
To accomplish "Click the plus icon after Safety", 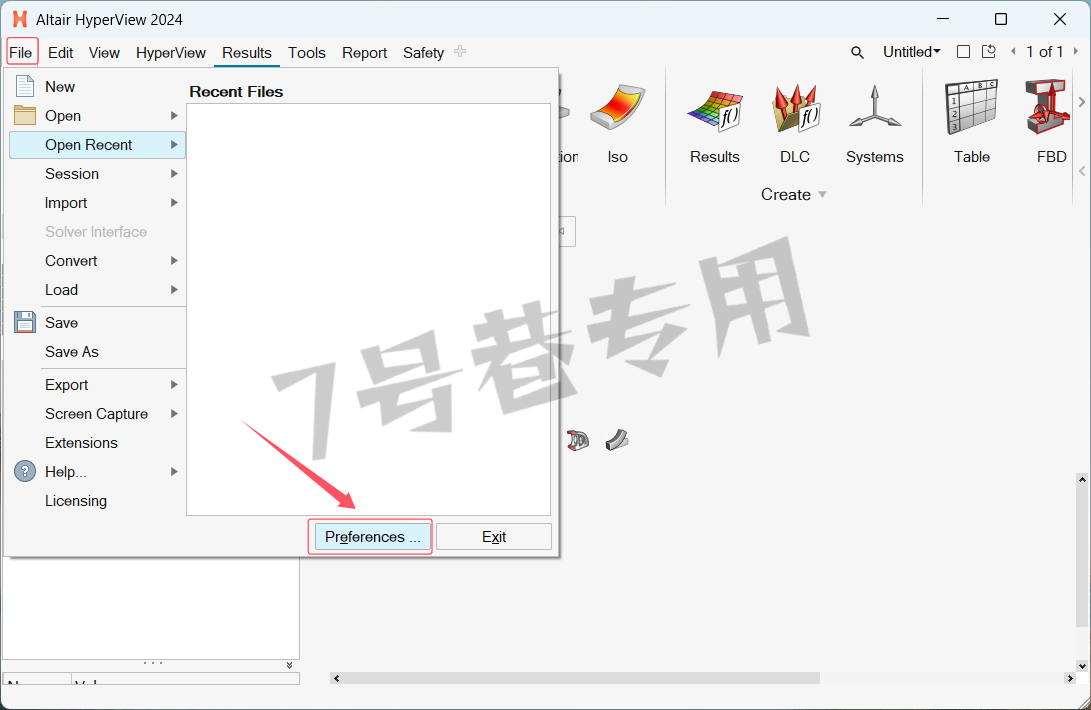I will coord(460,52).
